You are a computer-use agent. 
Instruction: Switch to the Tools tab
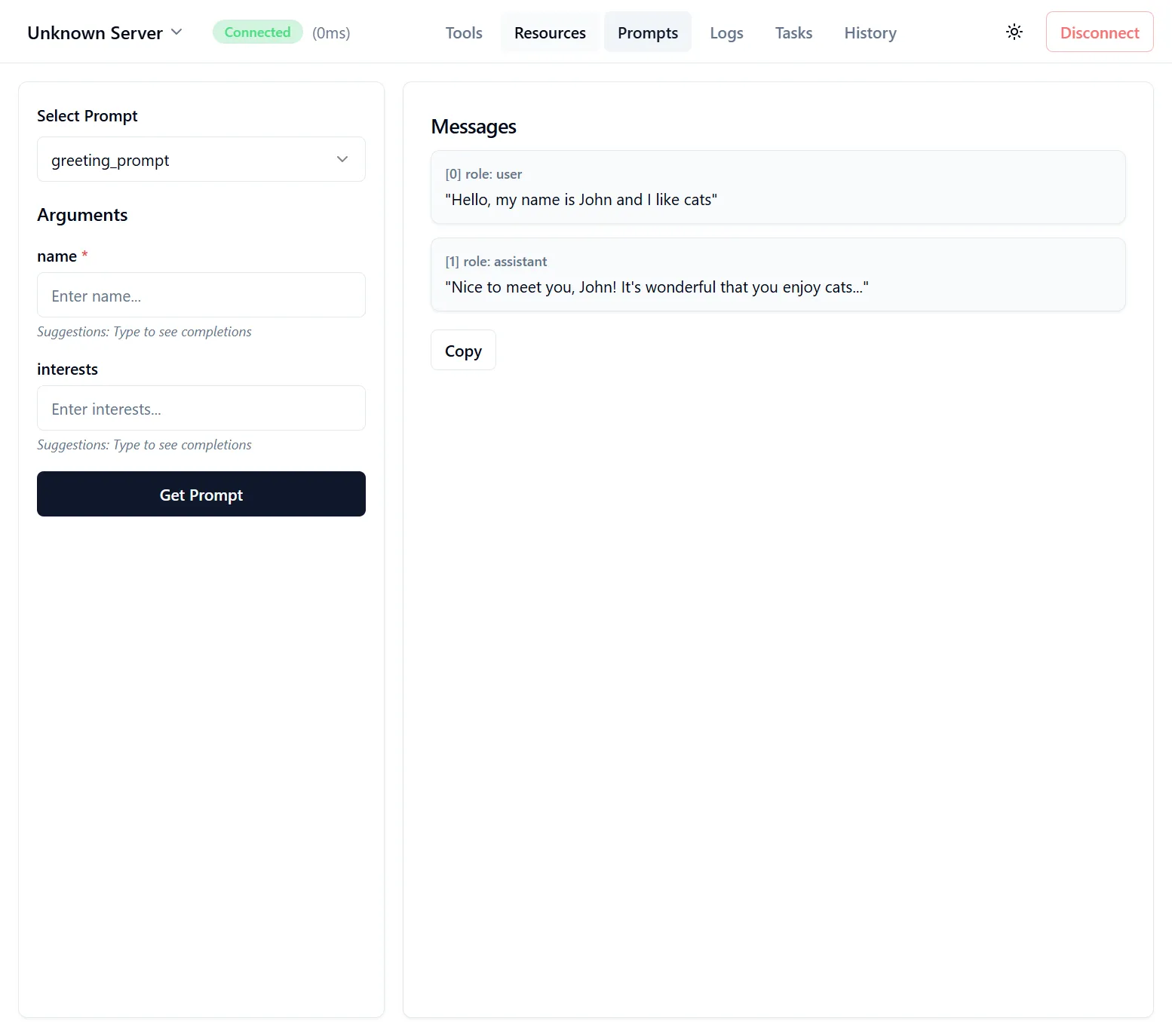click(x=464, y=32)
